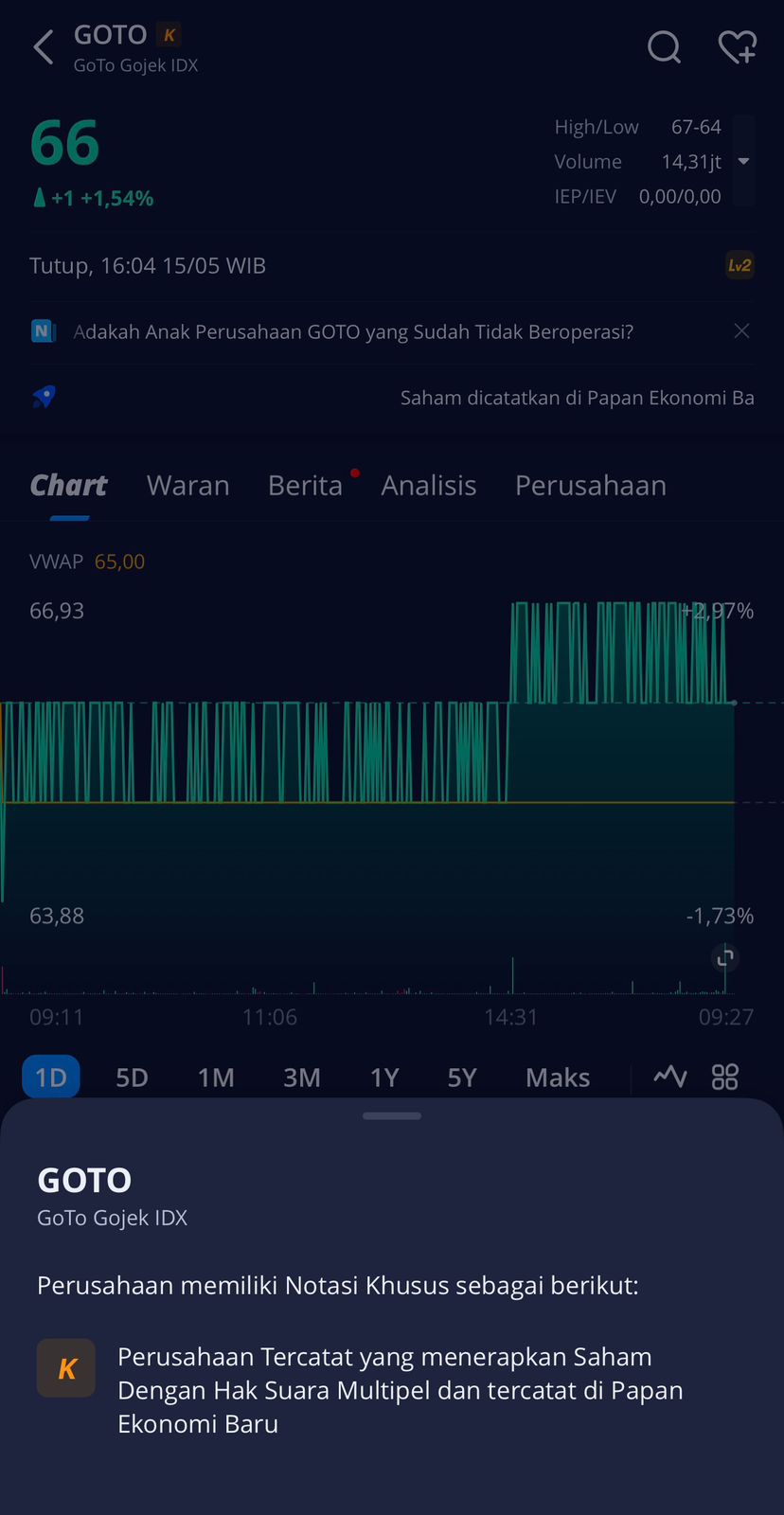
Task: Tap the Tutup 16:04 15/05 WIB status
Action: coord(148,265)
